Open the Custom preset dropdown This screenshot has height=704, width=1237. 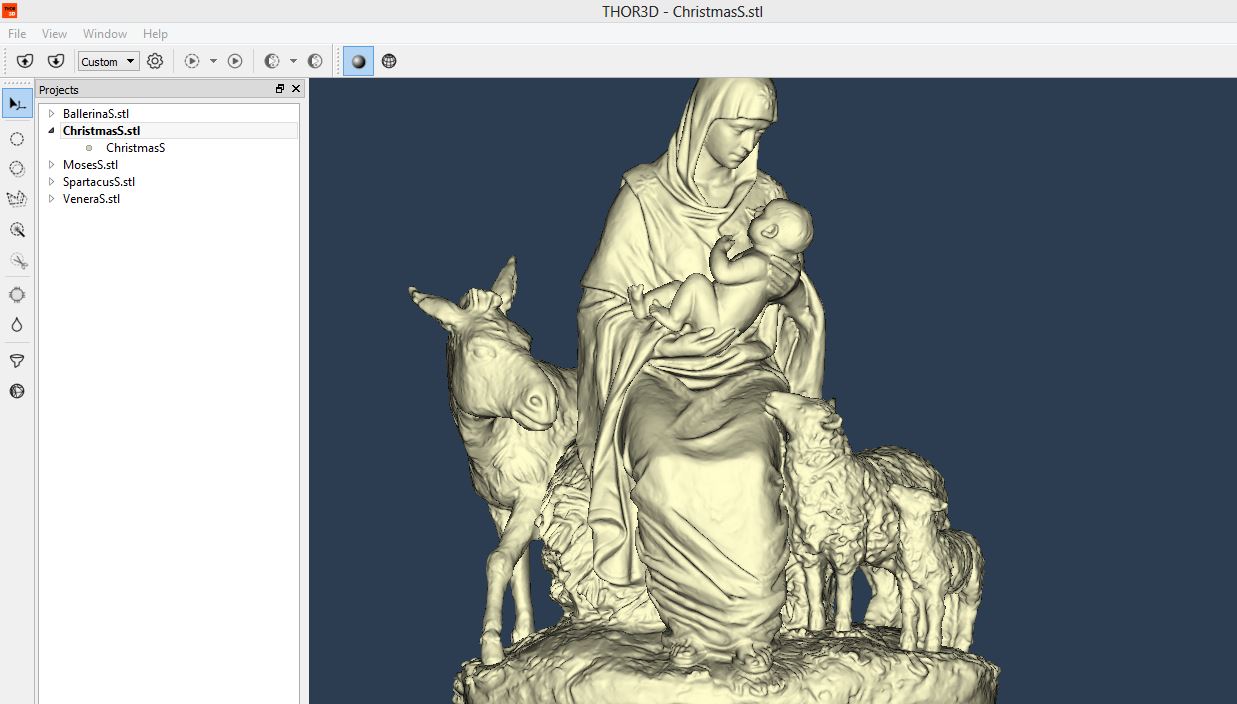[x=109, y=61]
